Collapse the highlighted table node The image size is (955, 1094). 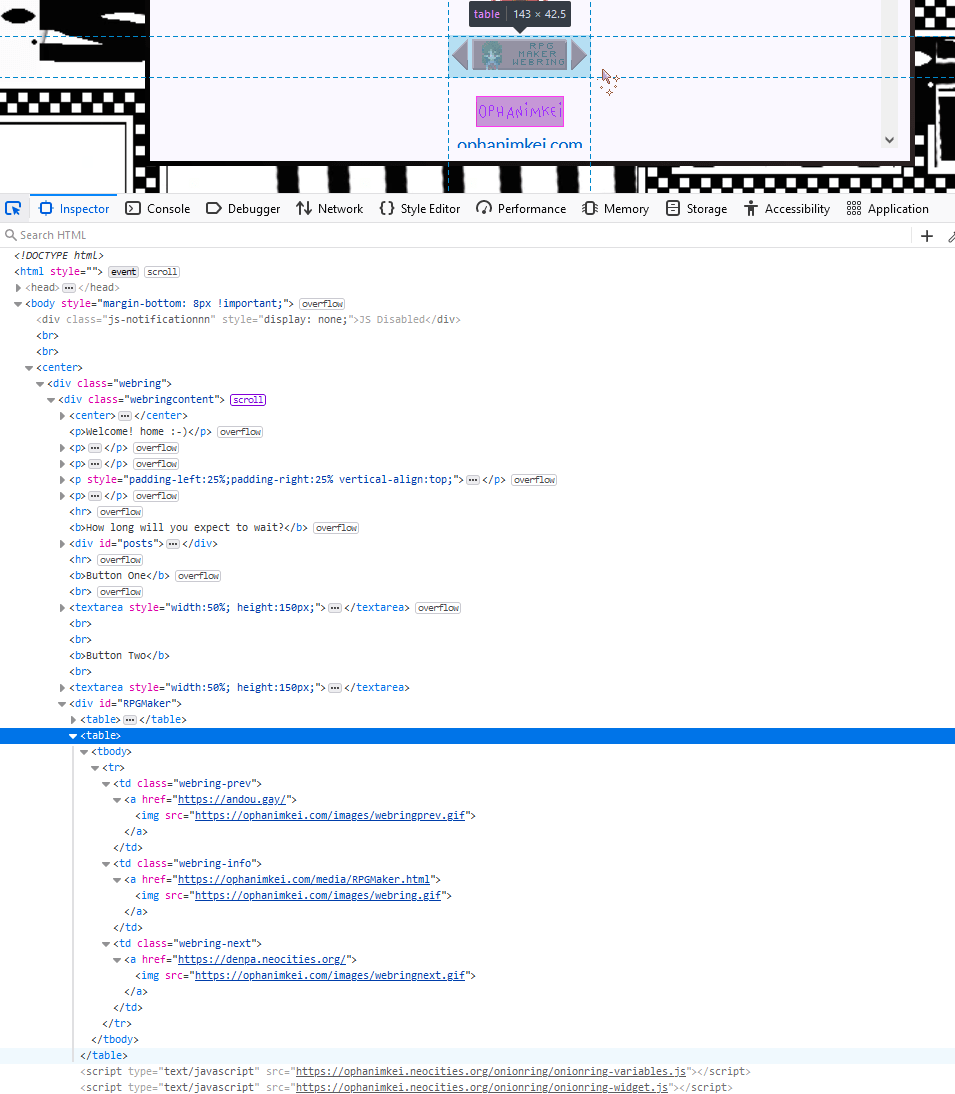[x=73, y=736]
